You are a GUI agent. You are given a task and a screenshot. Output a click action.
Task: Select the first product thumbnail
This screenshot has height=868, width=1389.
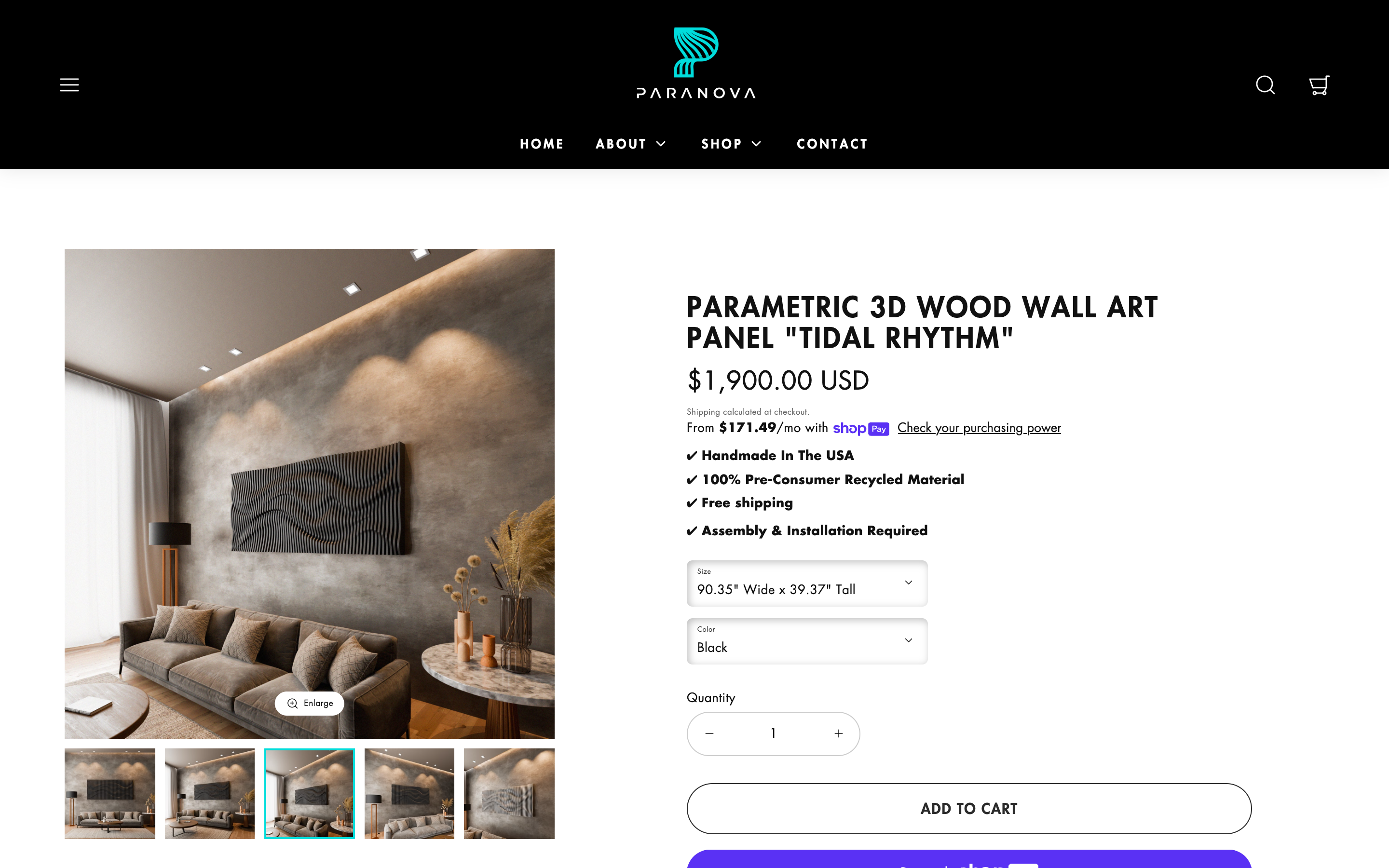coord(109,793)
